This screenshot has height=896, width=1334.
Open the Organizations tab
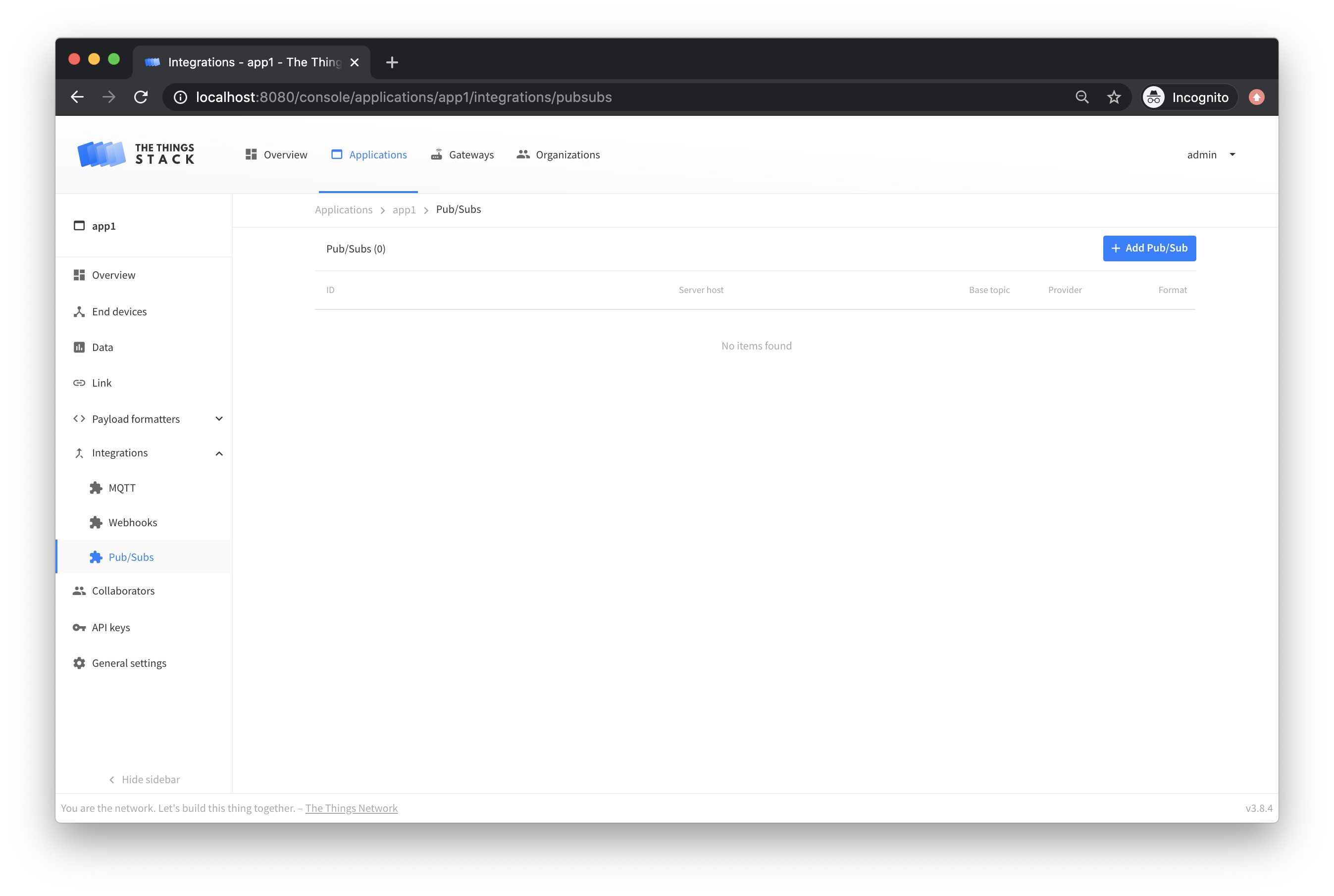coord(558,154)
